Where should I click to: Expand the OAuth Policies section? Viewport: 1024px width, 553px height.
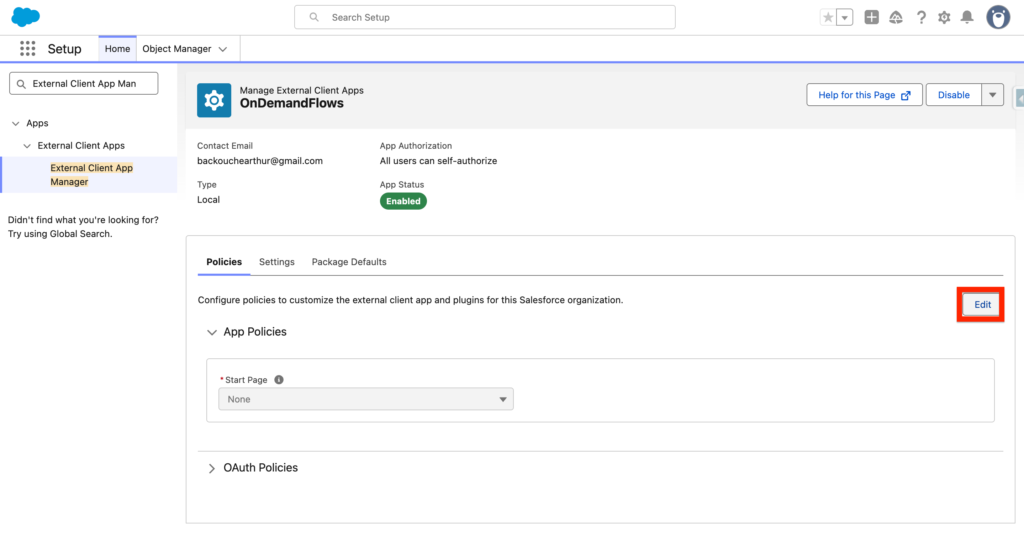coord(212,468)
